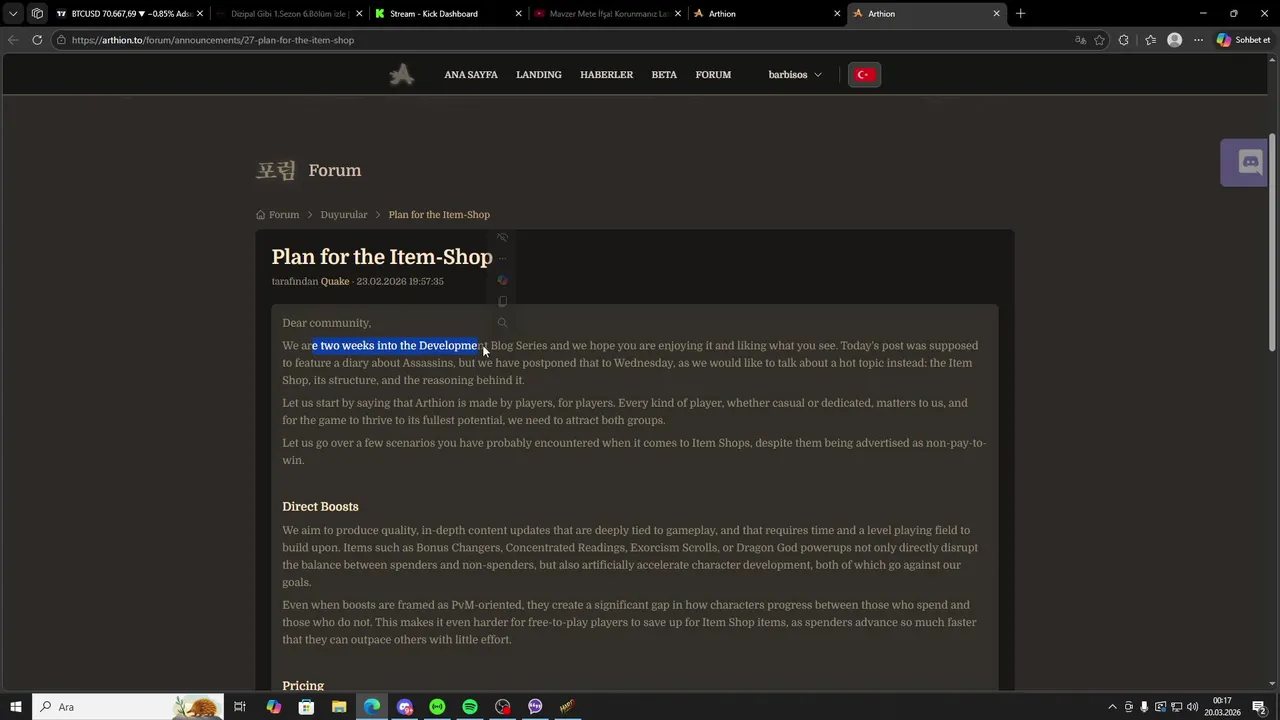The width and height of the screenshot is (1280, 720).
Task: Open more options in the selection mini toolbar
Action: (x=502, y=259)
